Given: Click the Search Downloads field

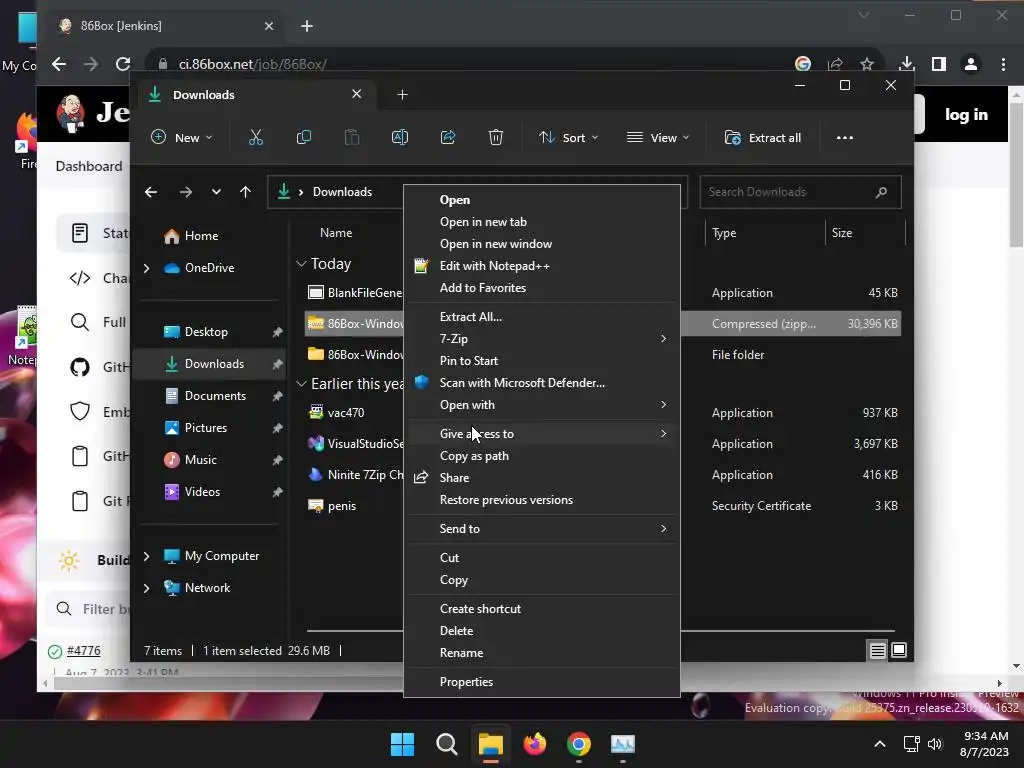Looking at the screenshot, I should click(800, 192).
